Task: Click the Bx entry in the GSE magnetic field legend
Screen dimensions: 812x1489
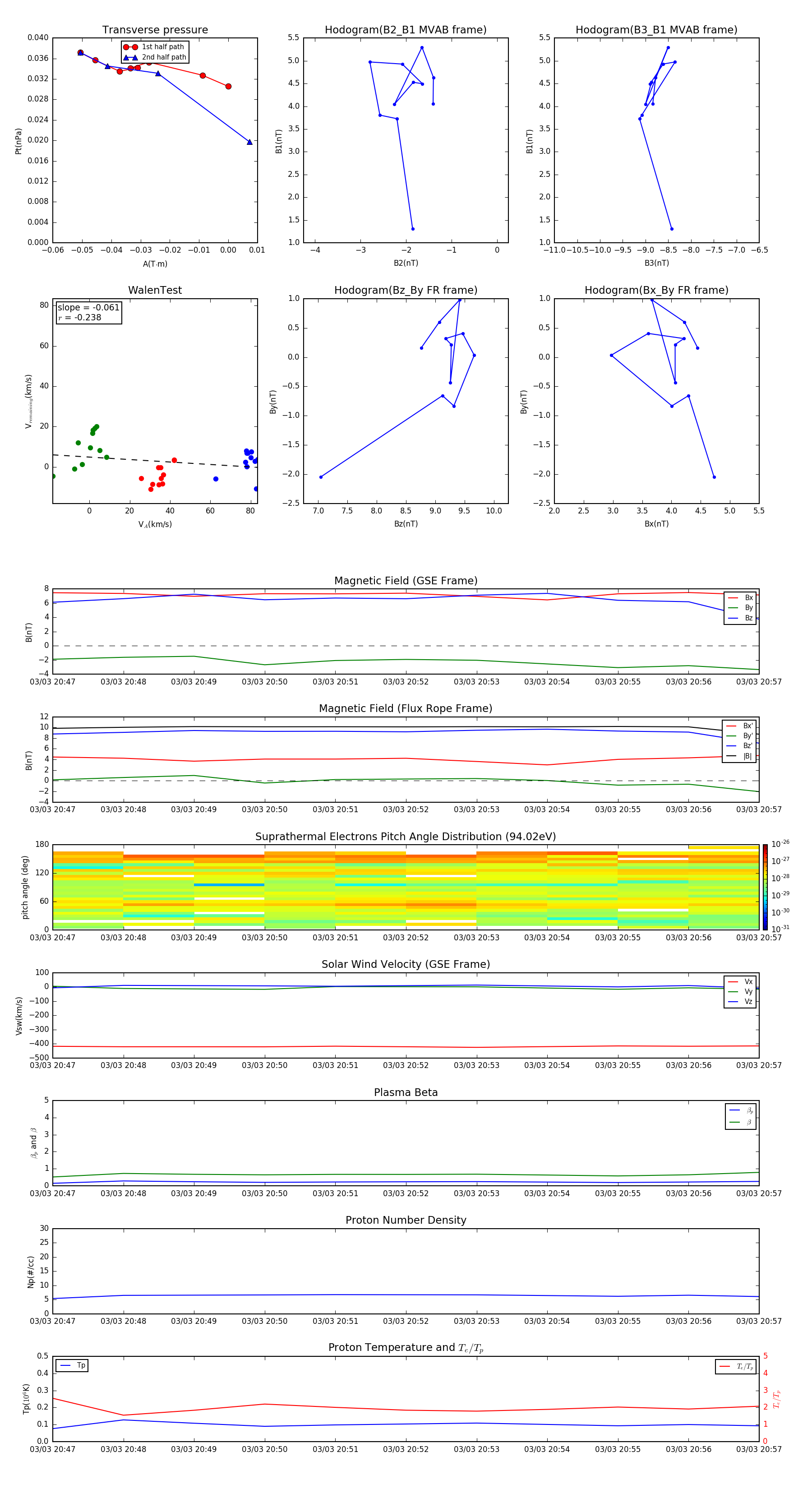Action: click(x=740, y=598)
